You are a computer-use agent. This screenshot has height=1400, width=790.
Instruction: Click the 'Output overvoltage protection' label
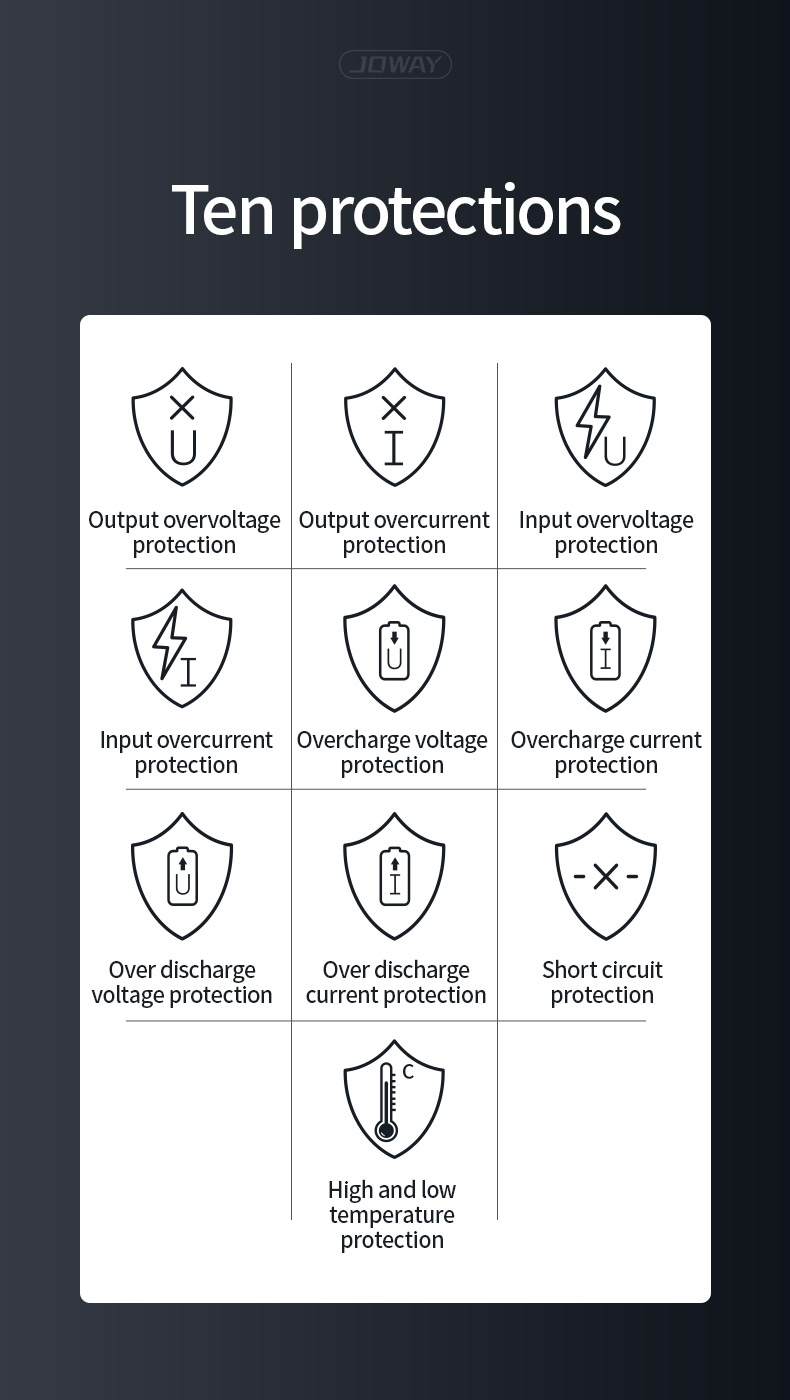click(x=184, y=532)
